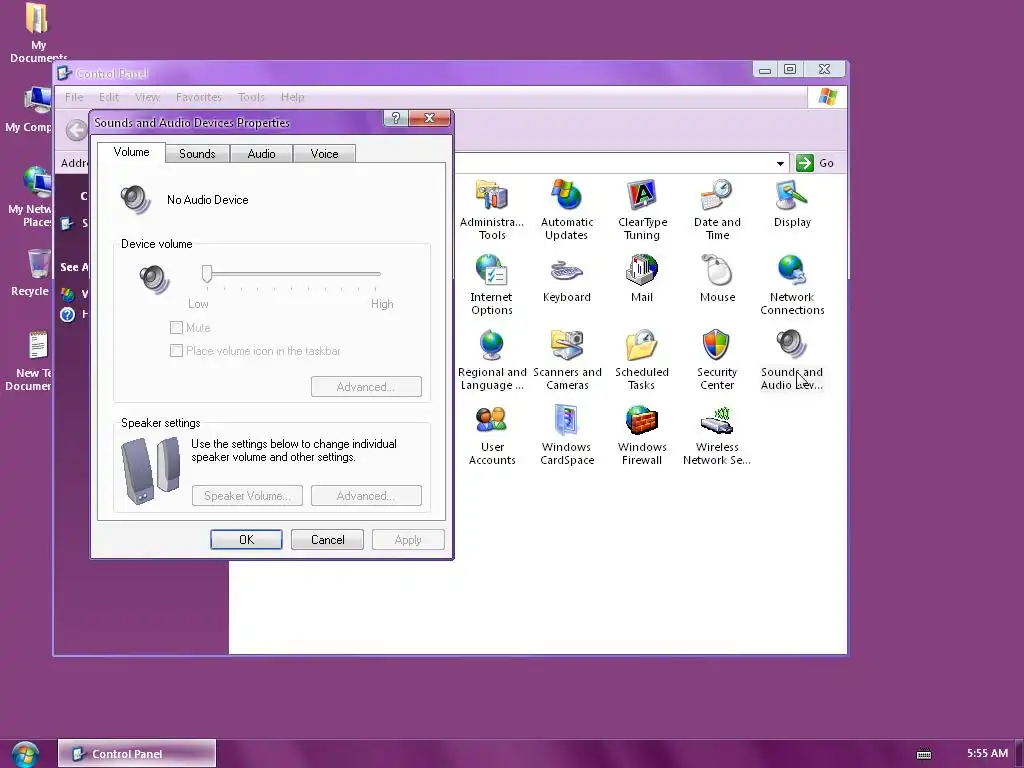
Task: Click Speaker Volume button
Action: 247,496
